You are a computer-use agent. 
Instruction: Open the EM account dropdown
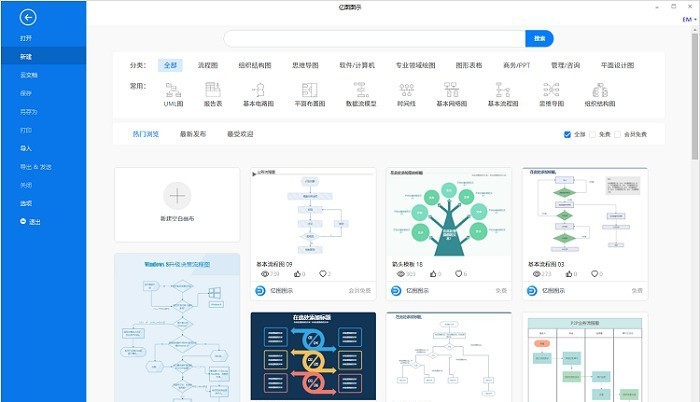click(689, 20)
